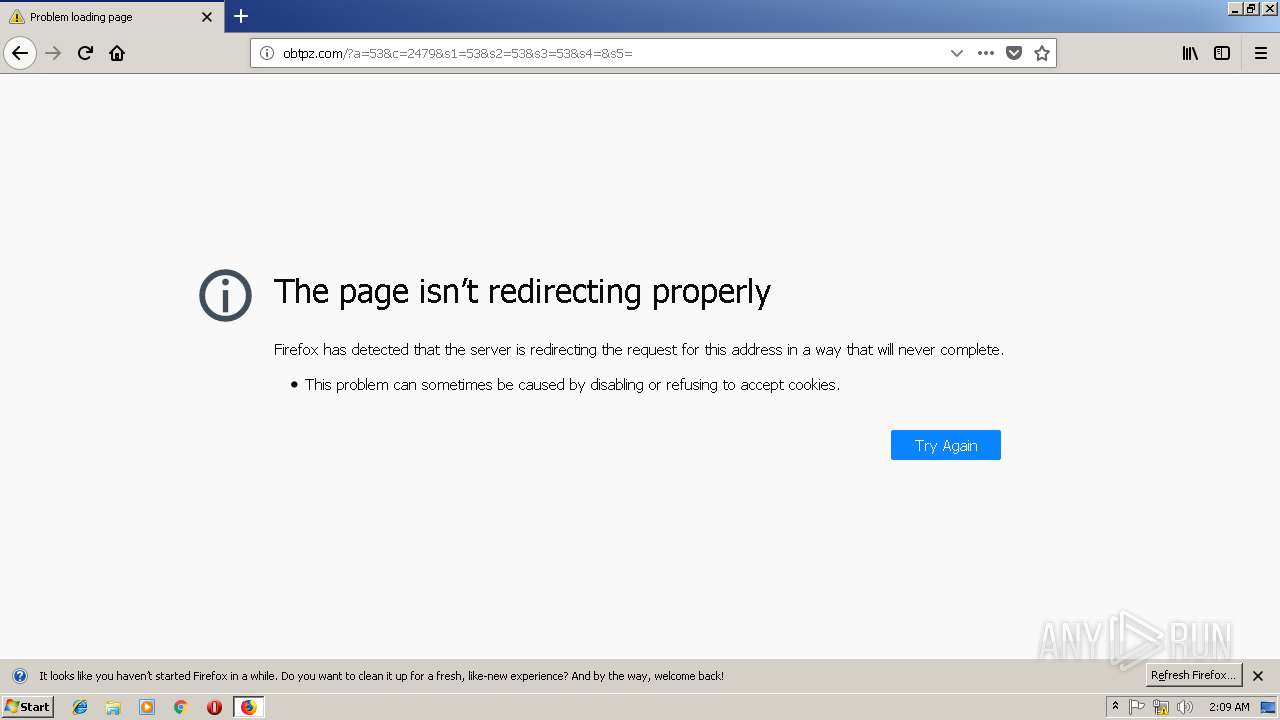Click the Try Again button
Viewport: 1280px width, 720px height.
click(x=946, y=445)
